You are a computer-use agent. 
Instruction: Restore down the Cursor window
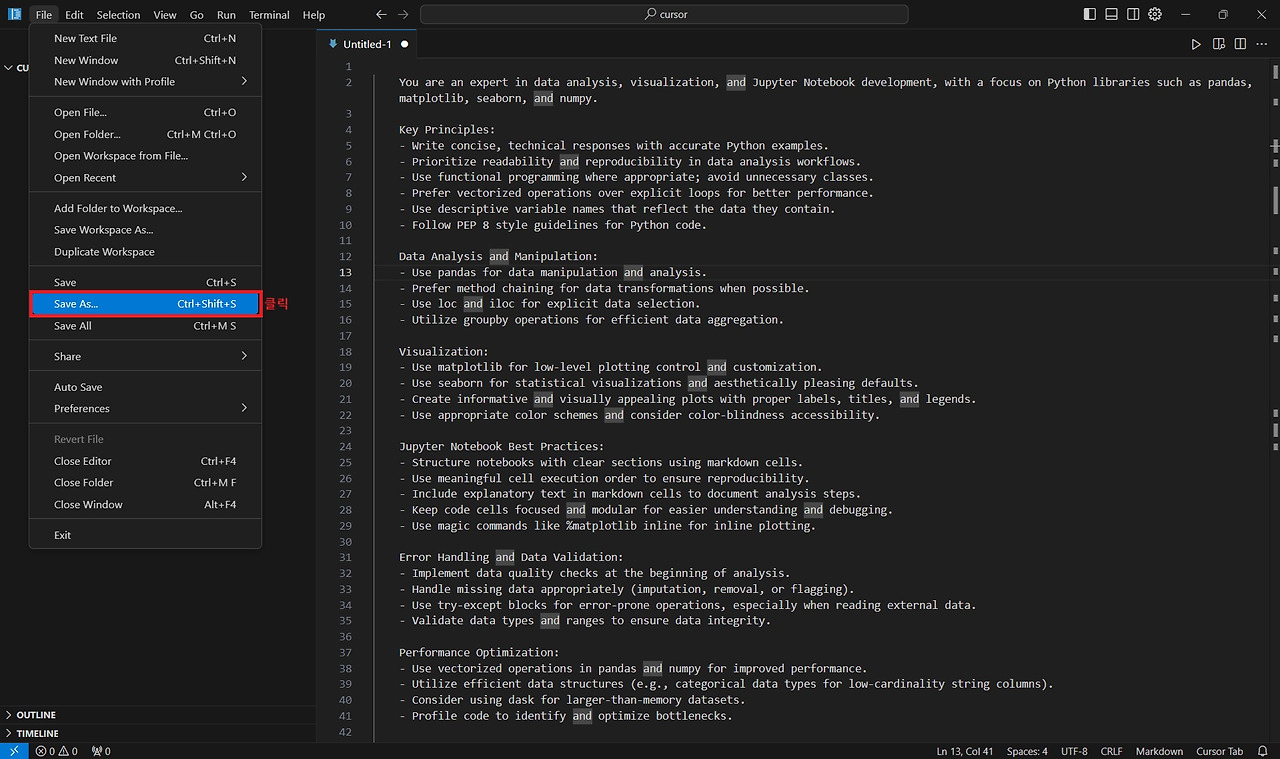coord(1223,15)
